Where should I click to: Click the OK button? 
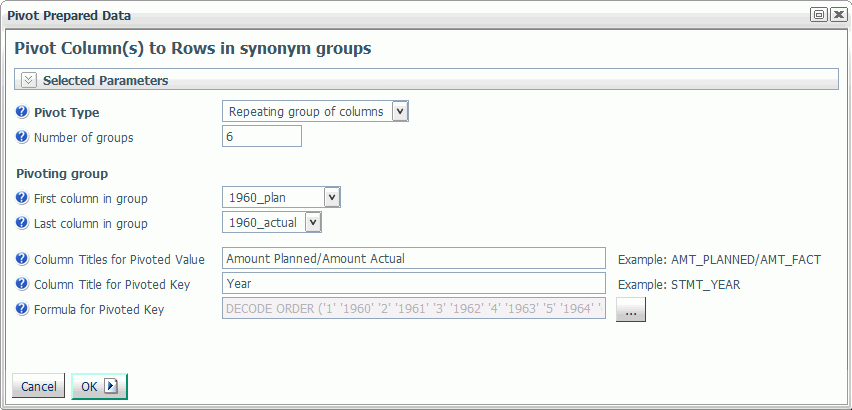coord(99,387)
